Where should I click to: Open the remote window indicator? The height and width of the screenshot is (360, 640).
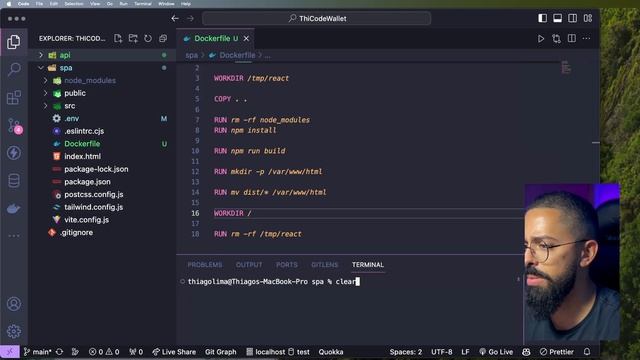(x=10, y=351)
